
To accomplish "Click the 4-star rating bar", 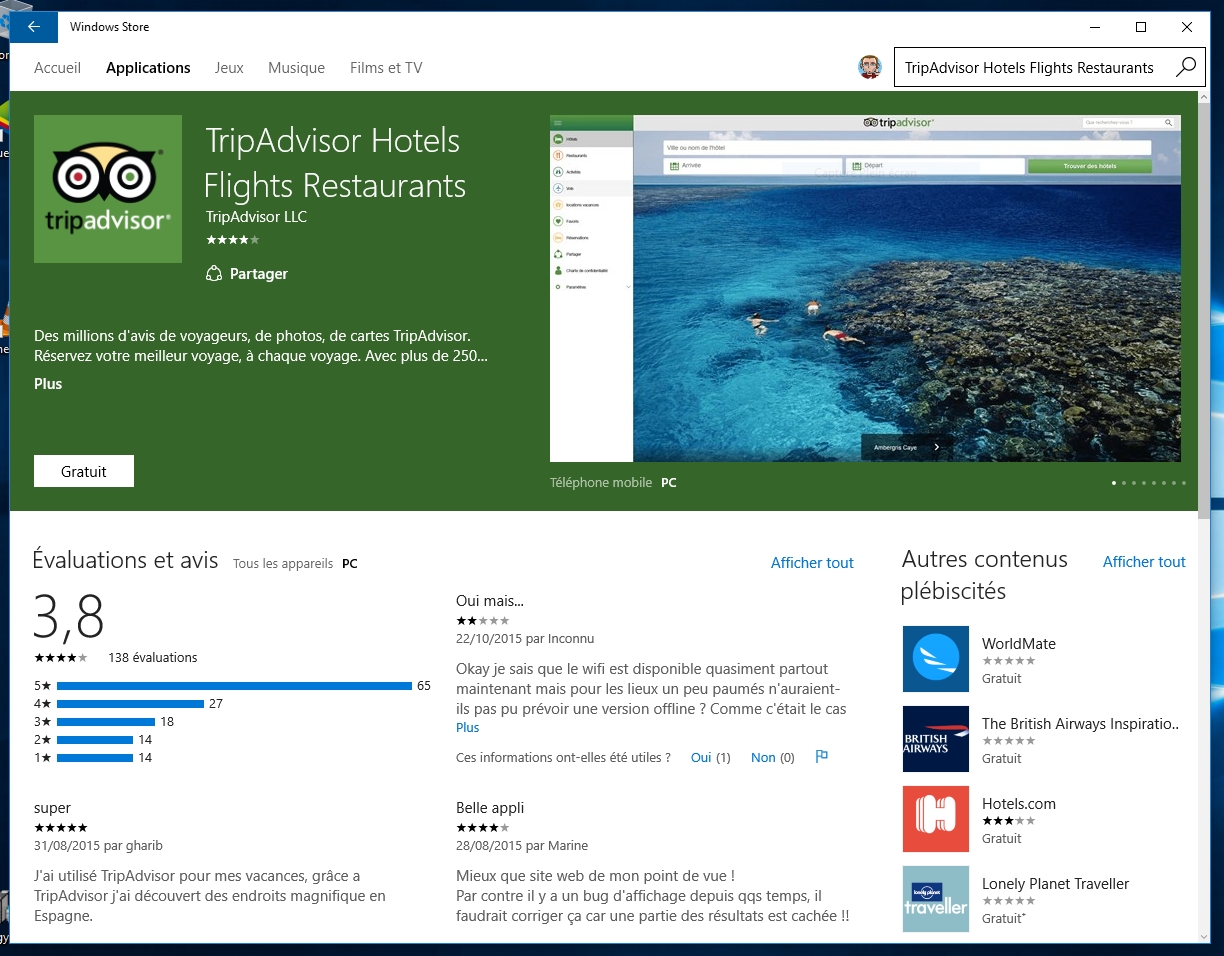I will click(130, 704).
